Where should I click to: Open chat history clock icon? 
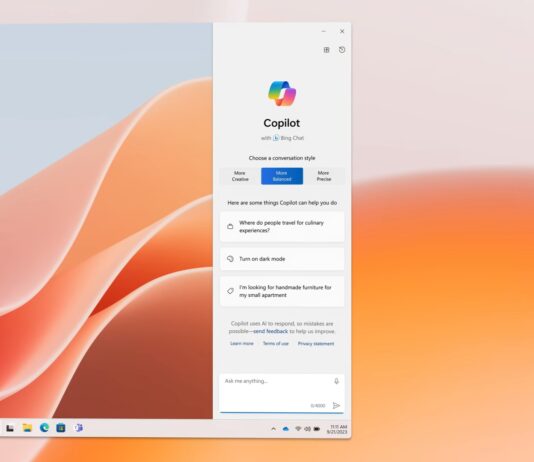point(342,50)
